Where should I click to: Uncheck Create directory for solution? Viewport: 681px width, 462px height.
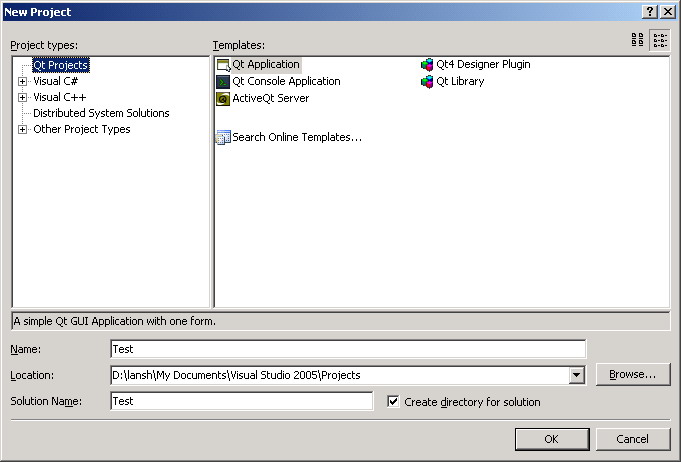click(393, 402)
